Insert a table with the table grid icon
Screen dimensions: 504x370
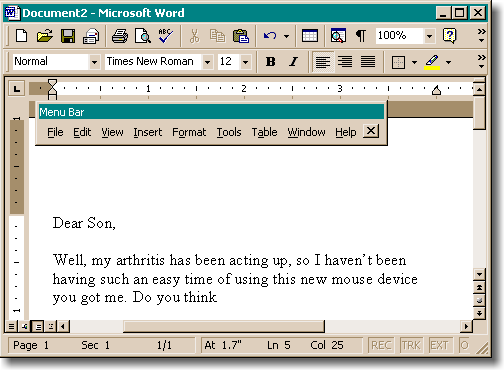(310, 36)
